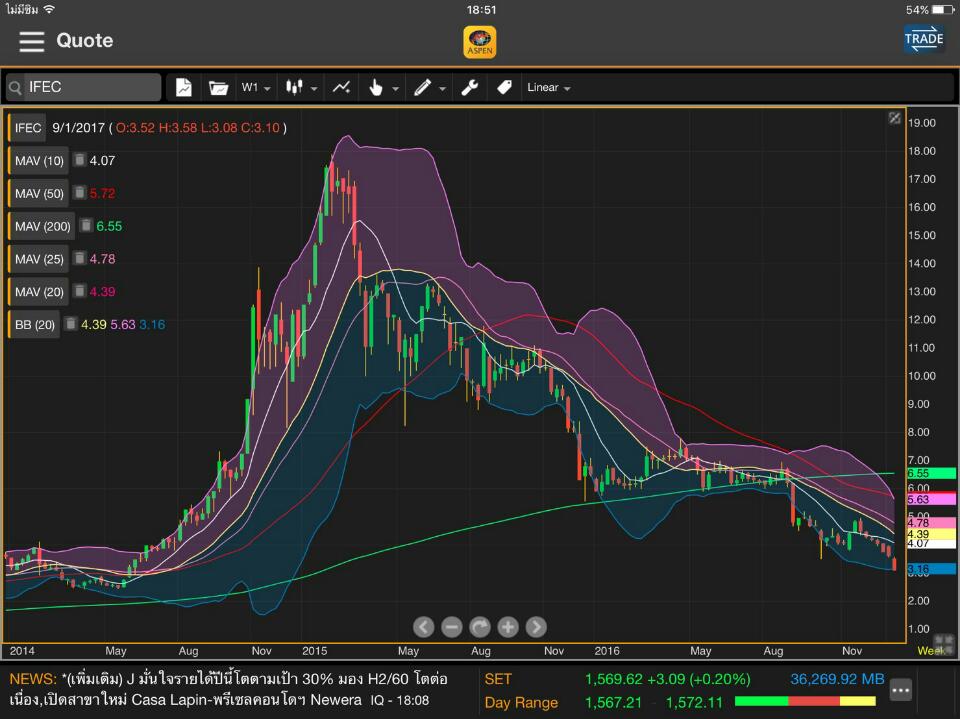Image resolution: width=960 pixels, height=719 pixels.
Task: Open the pointer hand cursor dropdown
Action: tap(383, 88)
